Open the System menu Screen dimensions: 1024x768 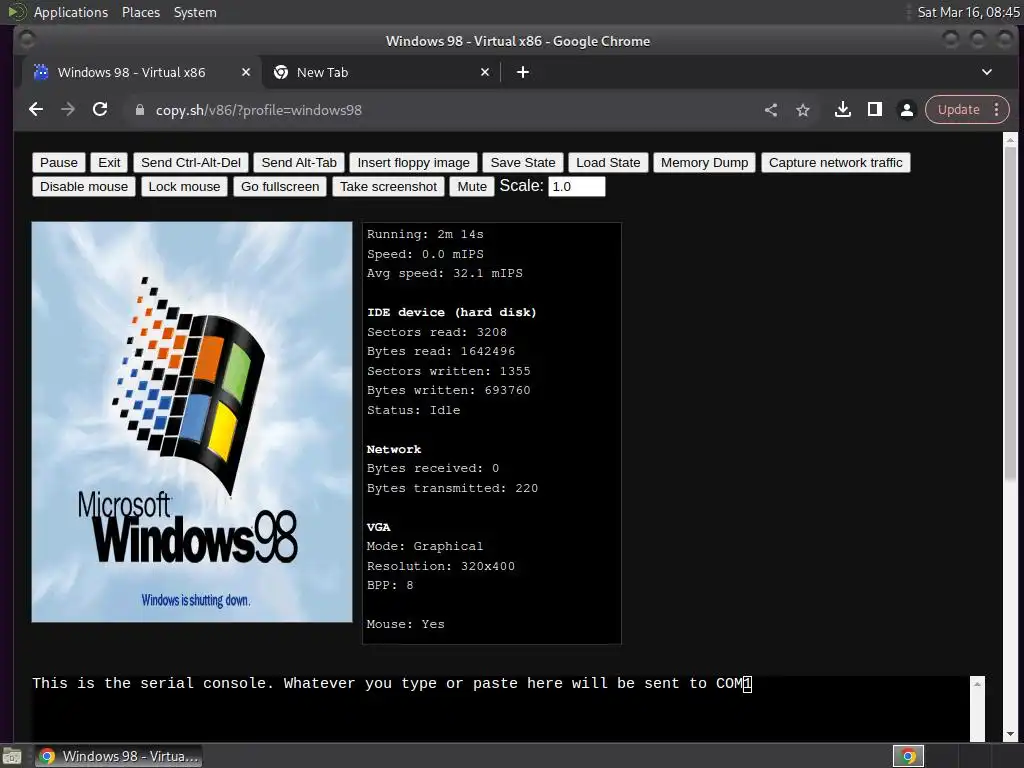(x=195, y=12)
